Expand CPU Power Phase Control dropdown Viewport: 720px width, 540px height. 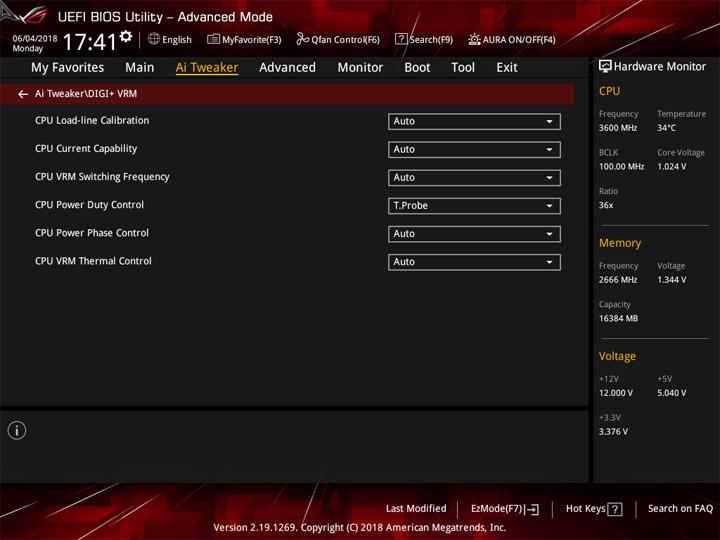coord(474,234)
